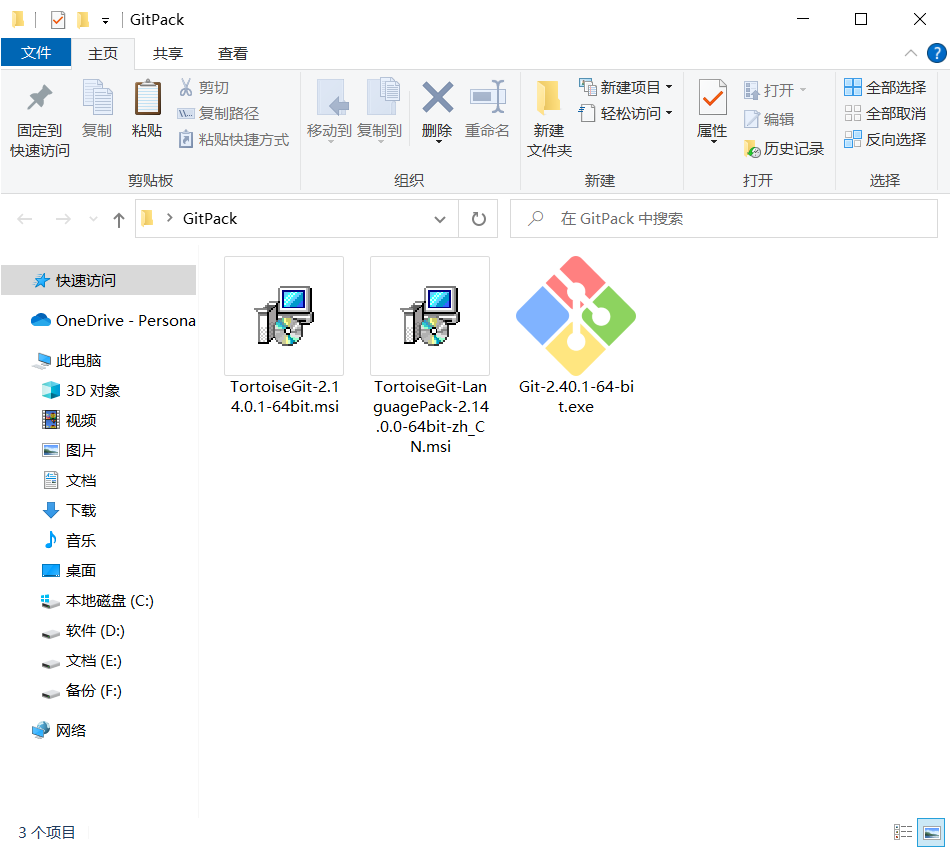Switch to details list view mode
This screenshot has height=848, width=951.
pos(903,832)
